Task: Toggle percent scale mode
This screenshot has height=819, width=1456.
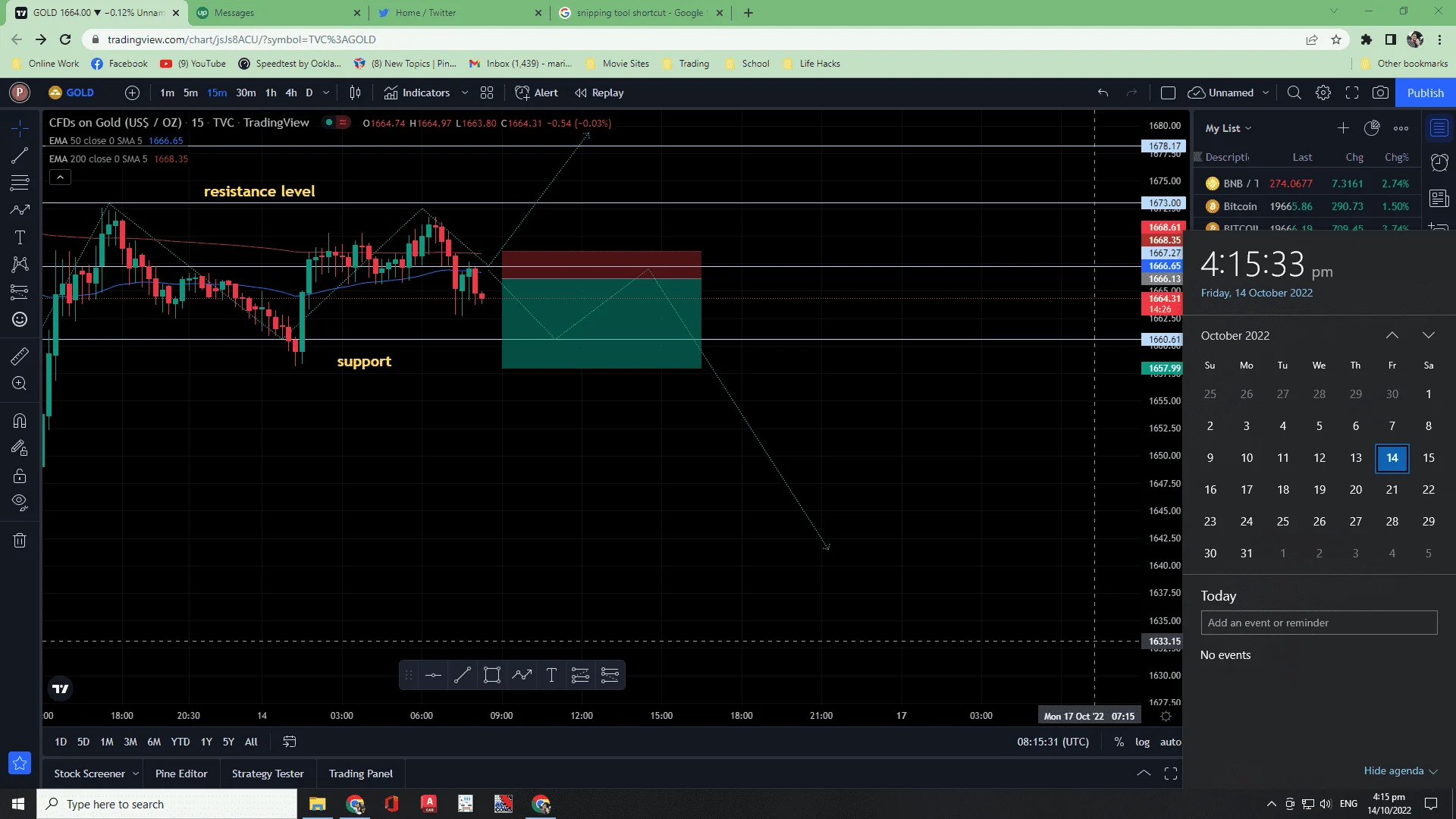Action: pyautogui.click(x=1119, y=742)
